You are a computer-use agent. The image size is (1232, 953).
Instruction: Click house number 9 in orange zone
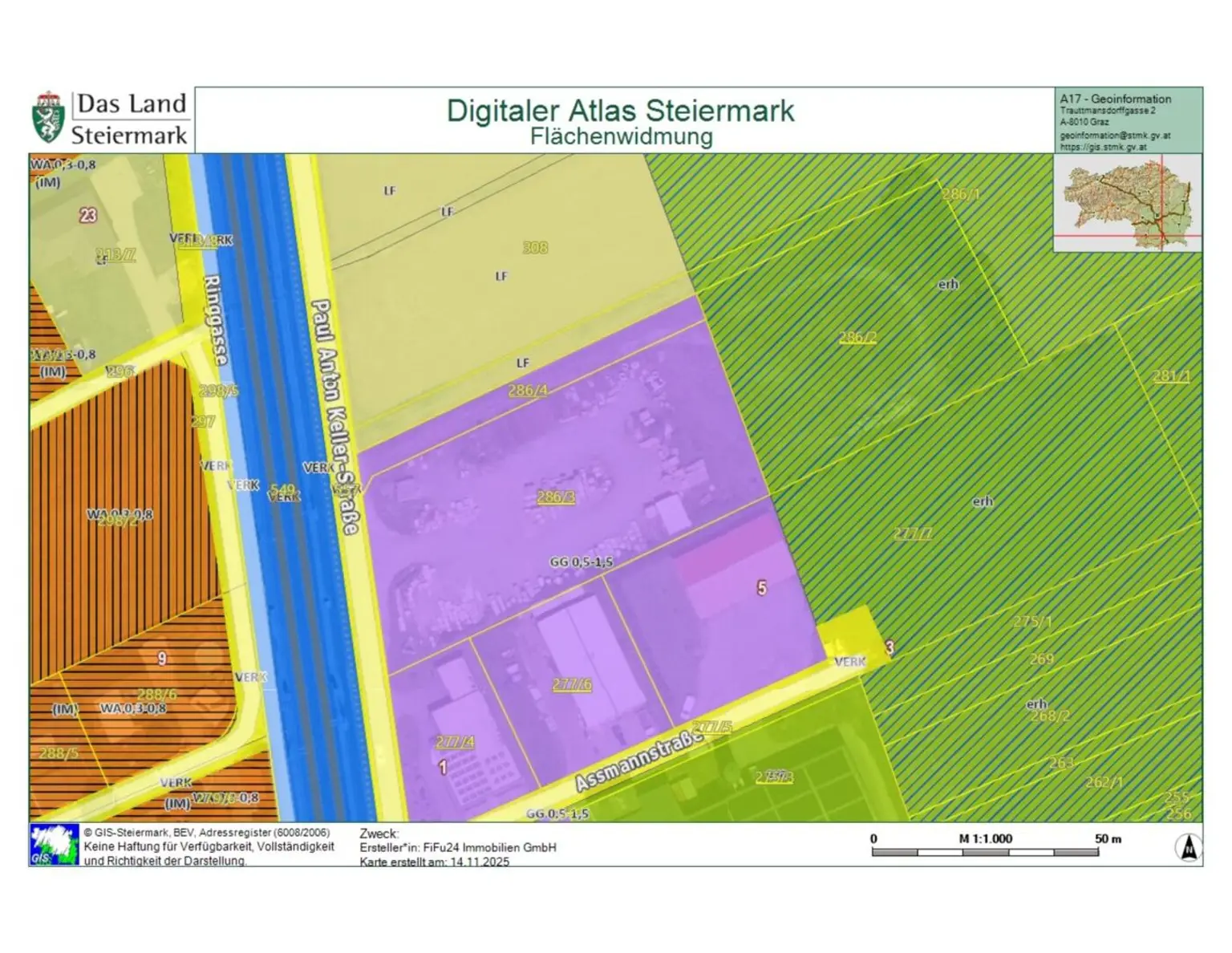click(162, 659)
